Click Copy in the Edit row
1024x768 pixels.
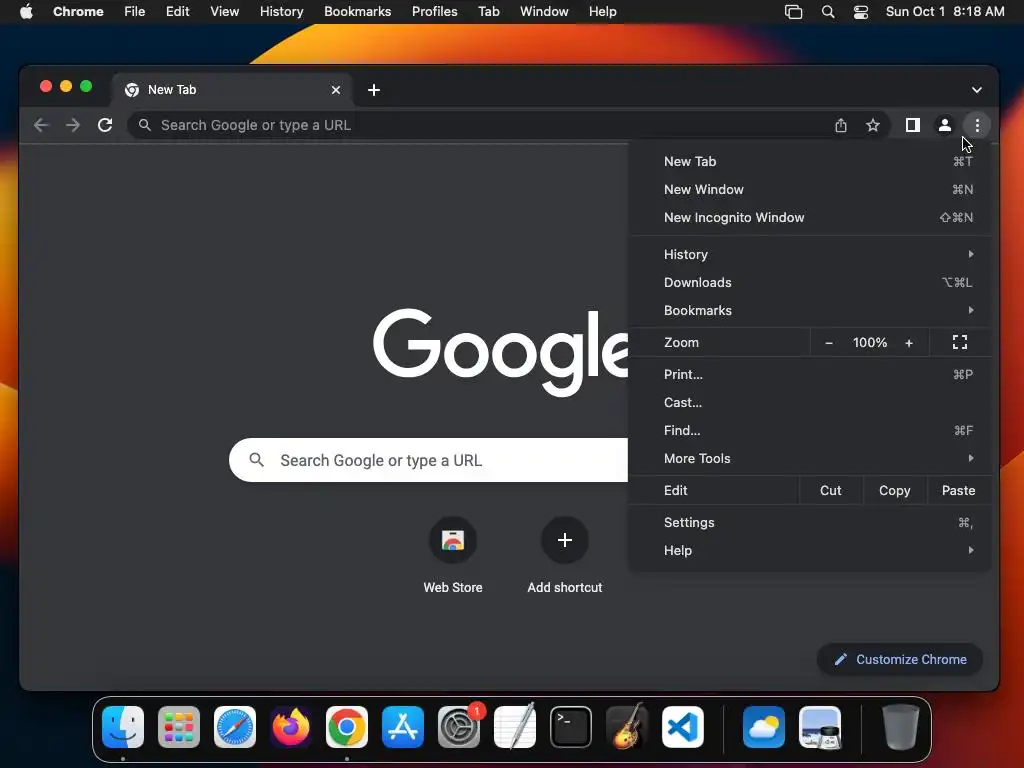[x=895, y=490]
